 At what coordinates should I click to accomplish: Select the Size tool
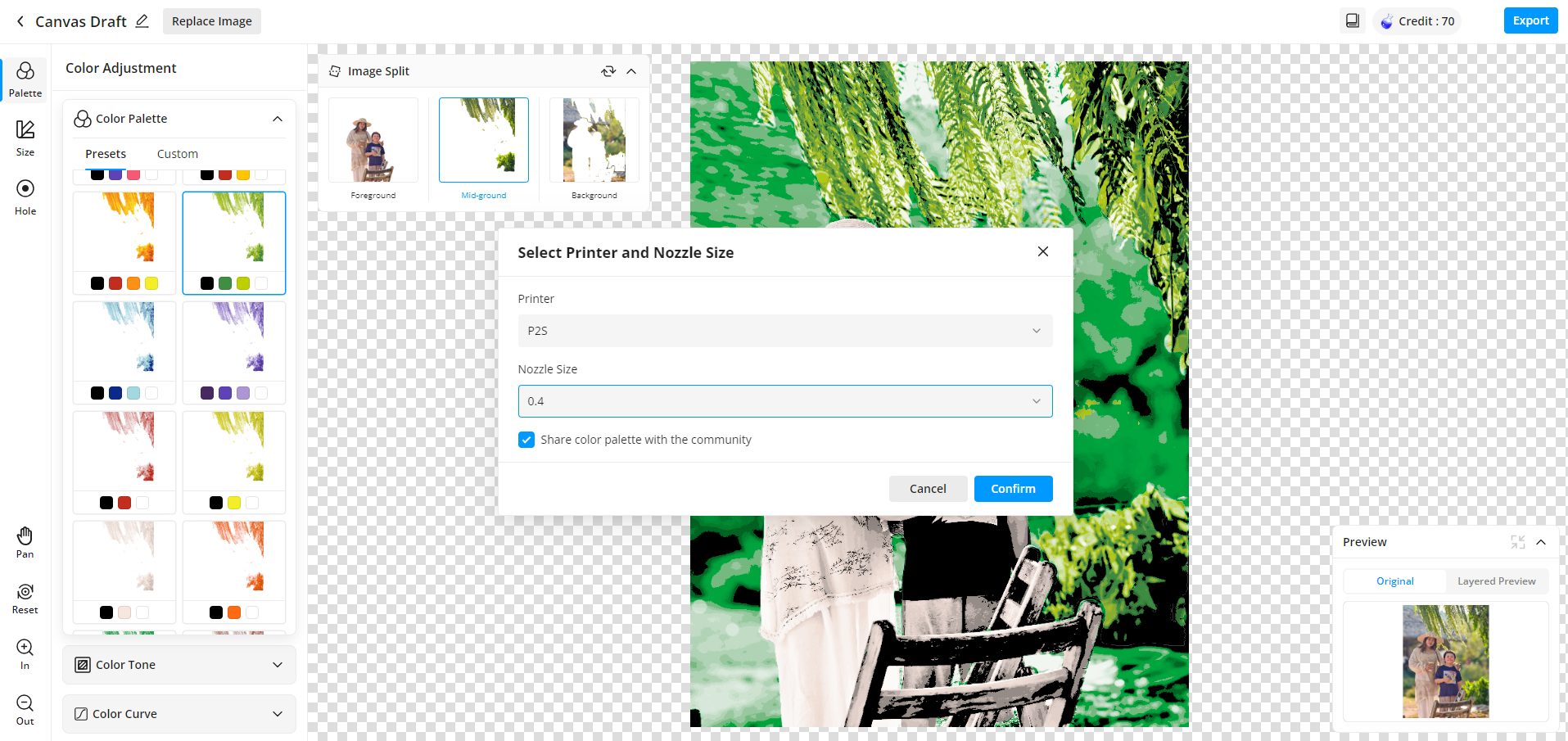coord(25,138)
